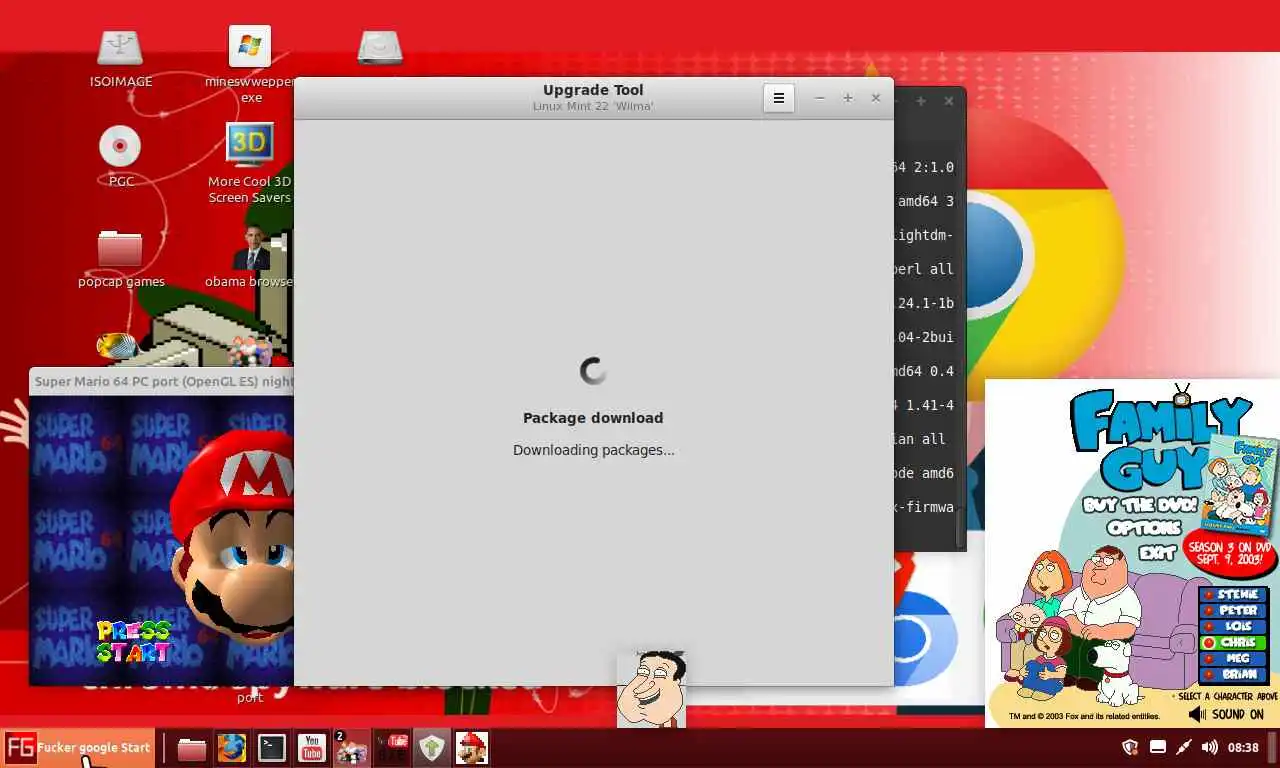This screenshot has width=1280, height=768.
Task: Open the ISOIMAGE desktop icon
Action: (x=120, y=57)
